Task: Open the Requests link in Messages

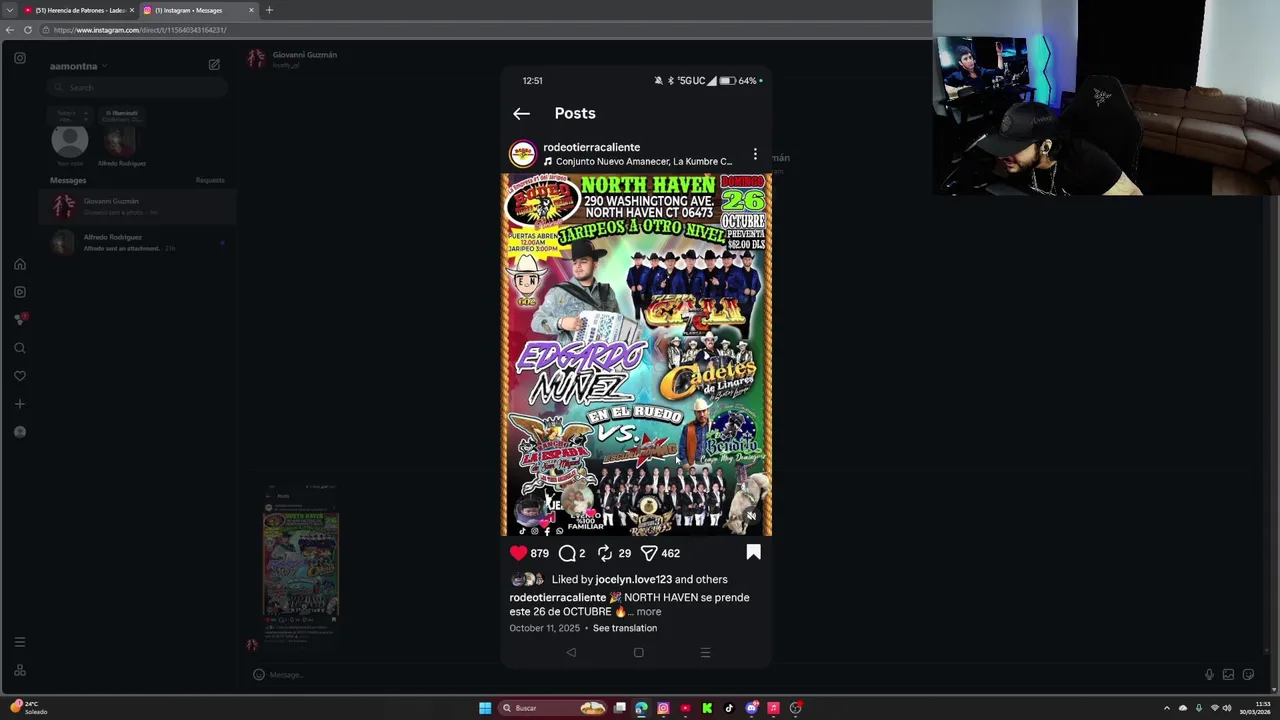Action: [210, 180]
